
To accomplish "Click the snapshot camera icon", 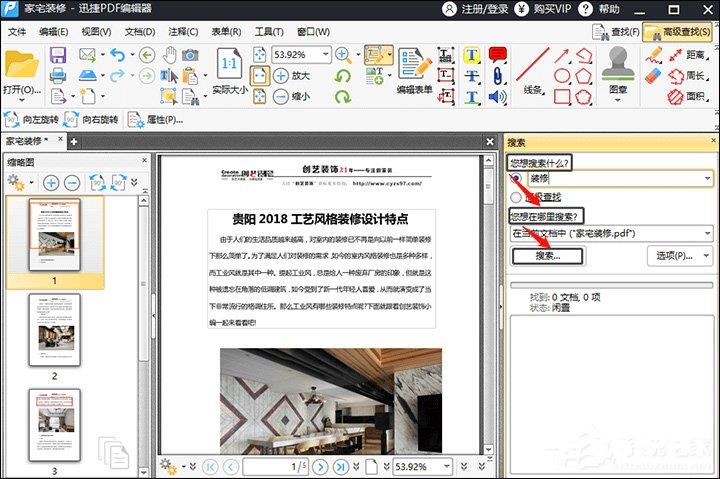I will click(x=190, y=54).
